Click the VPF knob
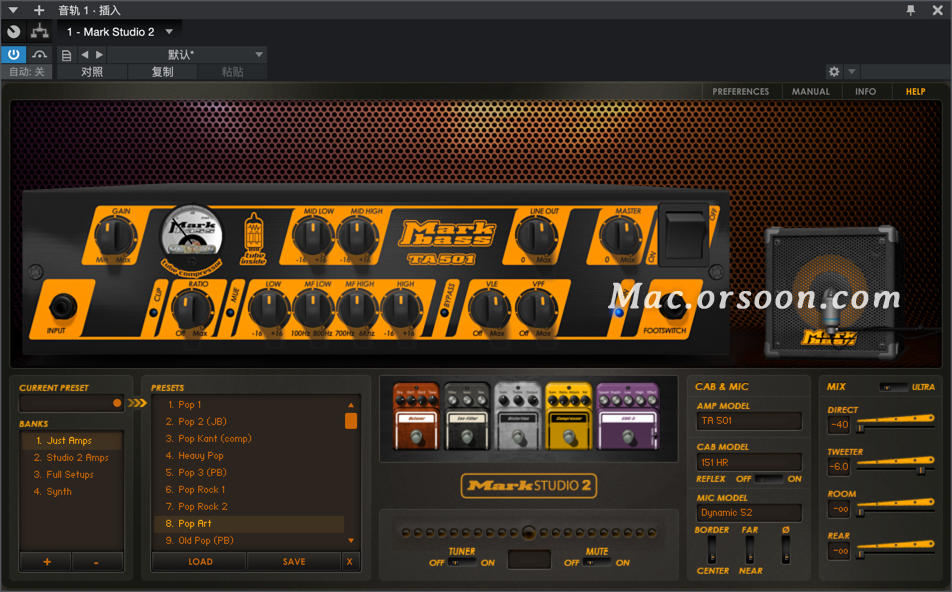952x592 pixels. 536,310
